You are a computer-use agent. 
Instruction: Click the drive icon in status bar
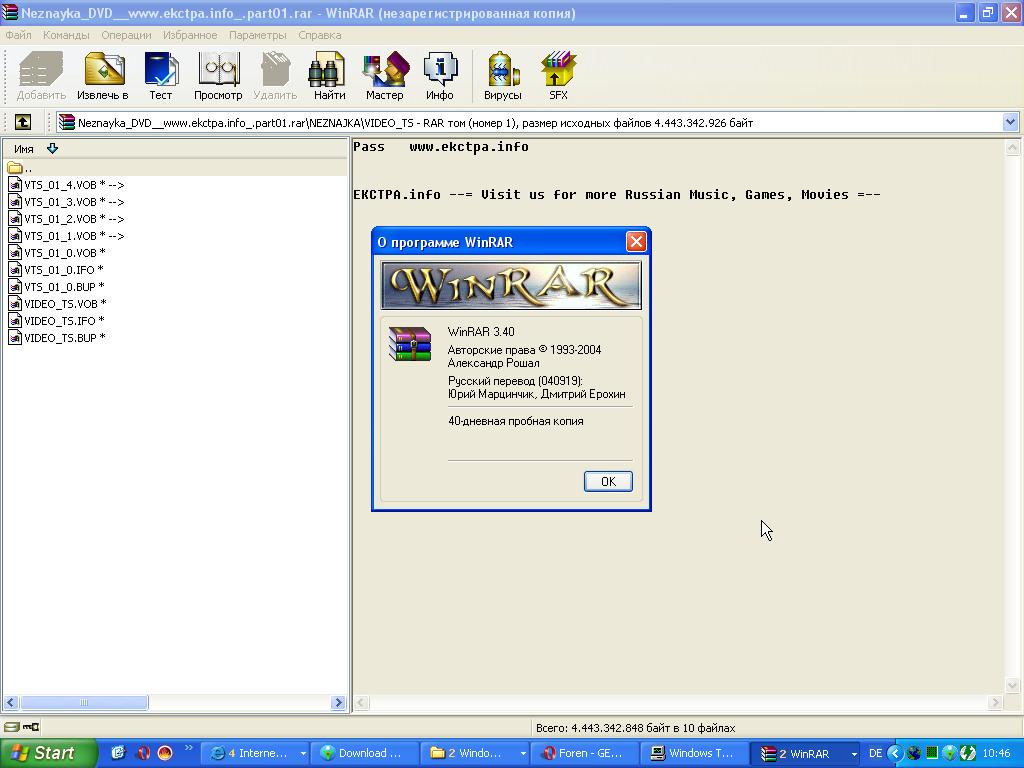point(12,727)
